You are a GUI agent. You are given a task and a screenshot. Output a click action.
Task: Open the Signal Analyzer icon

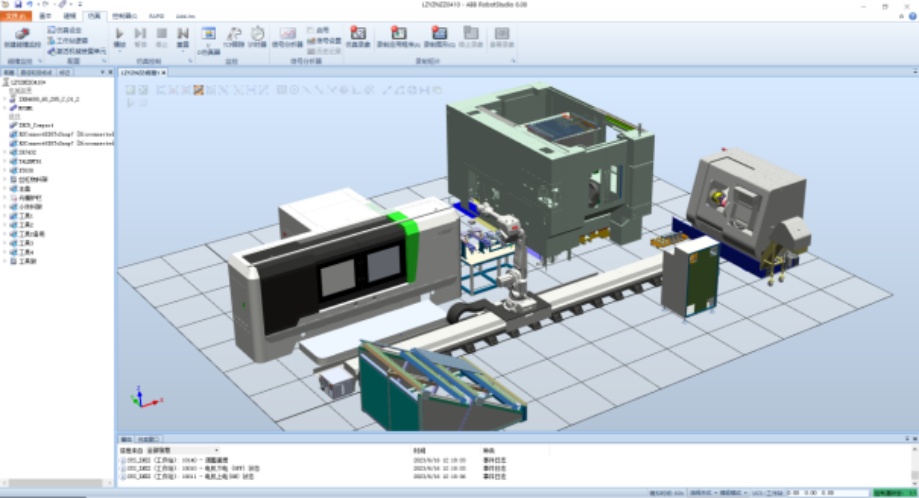(x=287, y=37)
